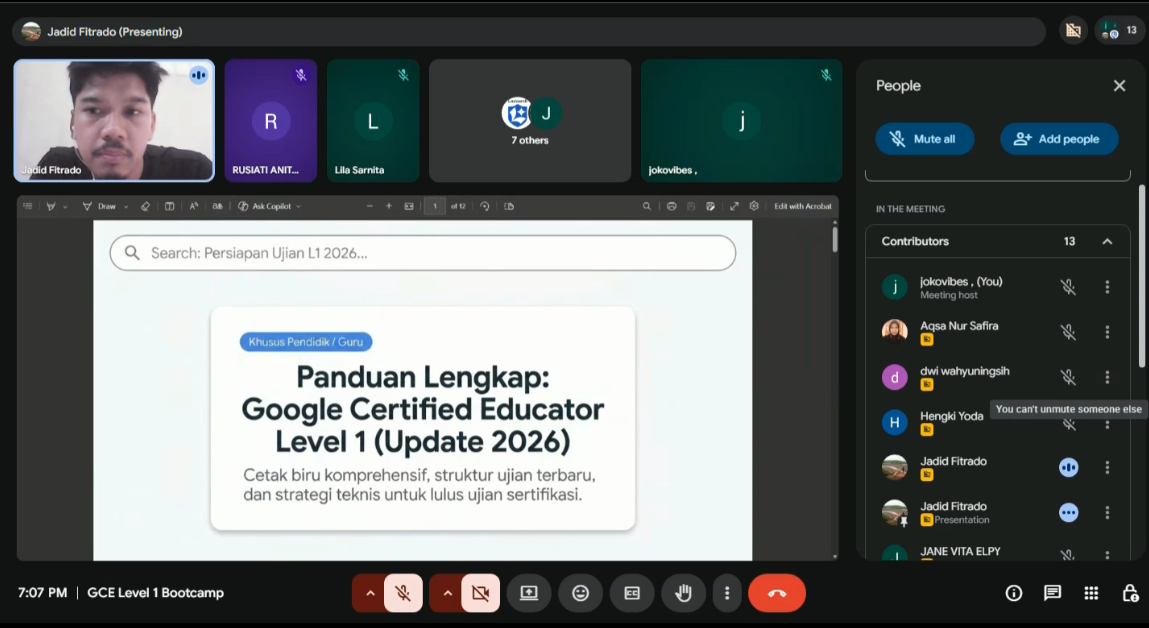Open the 7 others tile
Screen dimensions: 1149x628
pyautogui.click(x=530, y=120)
